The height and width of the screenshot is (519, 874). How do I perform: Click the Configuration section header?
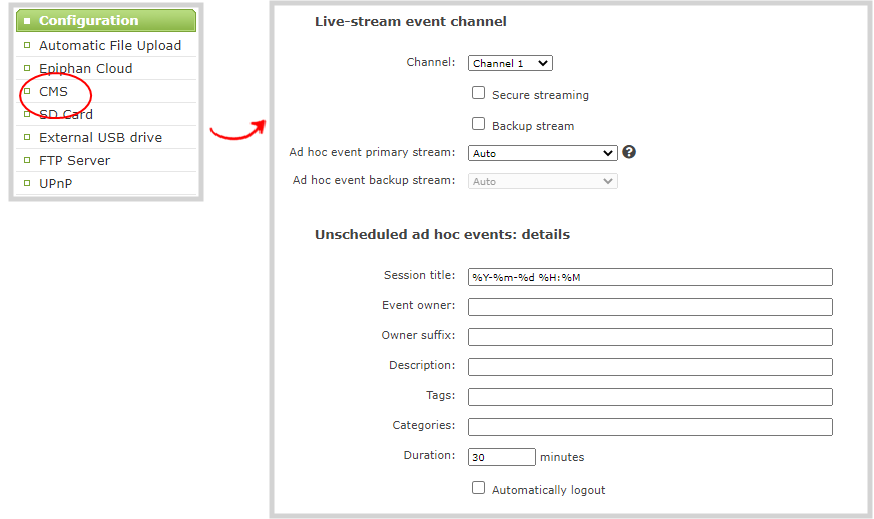(x=106, y=21)
